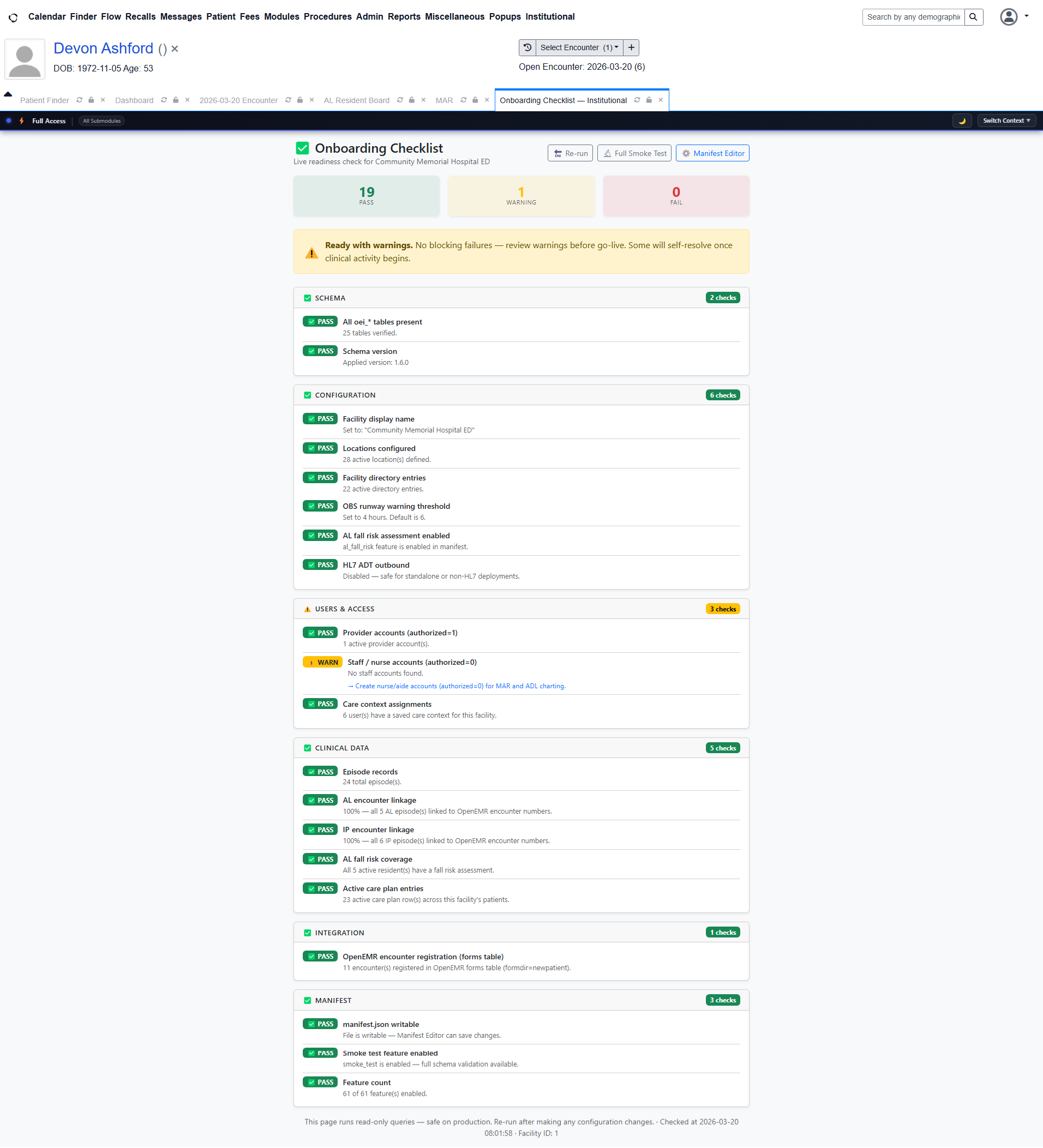Switch to the 2026-03-20 Encounter tab

tap(238, 101)
